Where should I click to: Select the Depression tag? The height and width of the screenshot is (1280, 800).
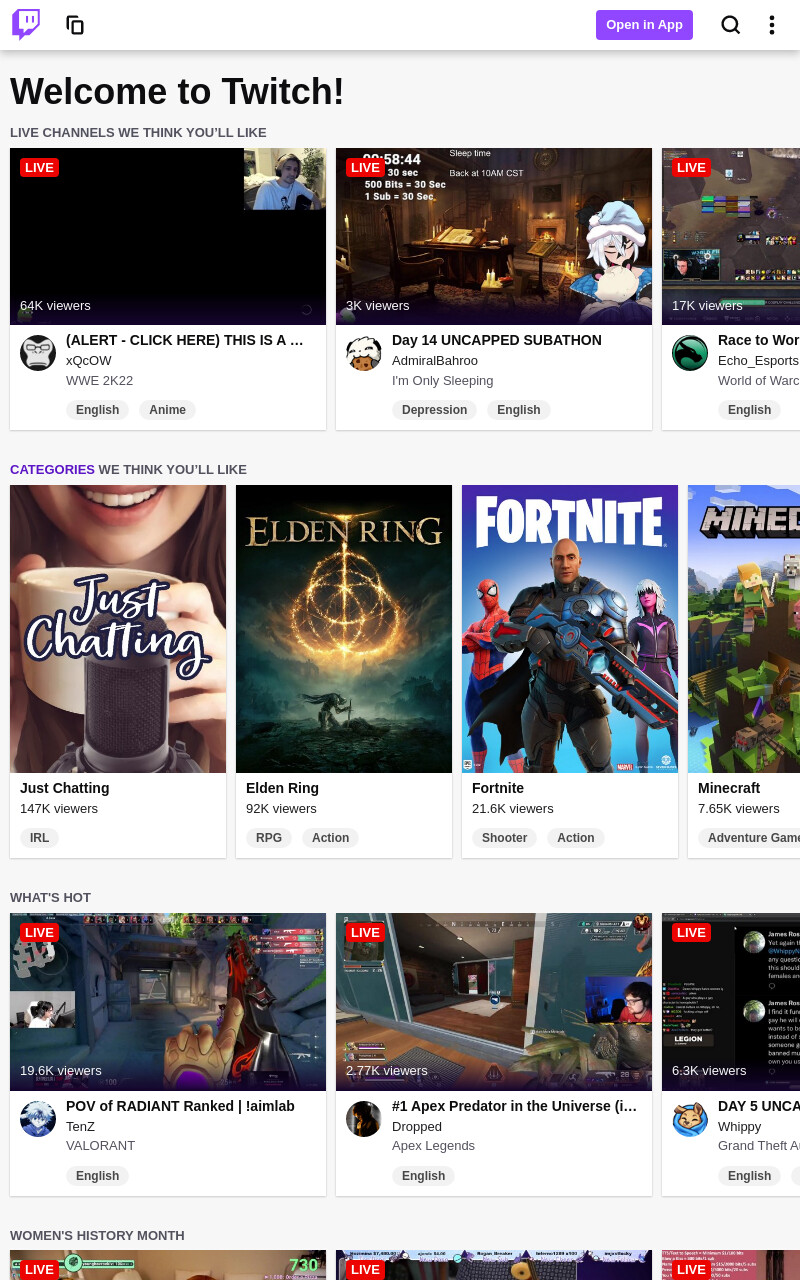435,410
